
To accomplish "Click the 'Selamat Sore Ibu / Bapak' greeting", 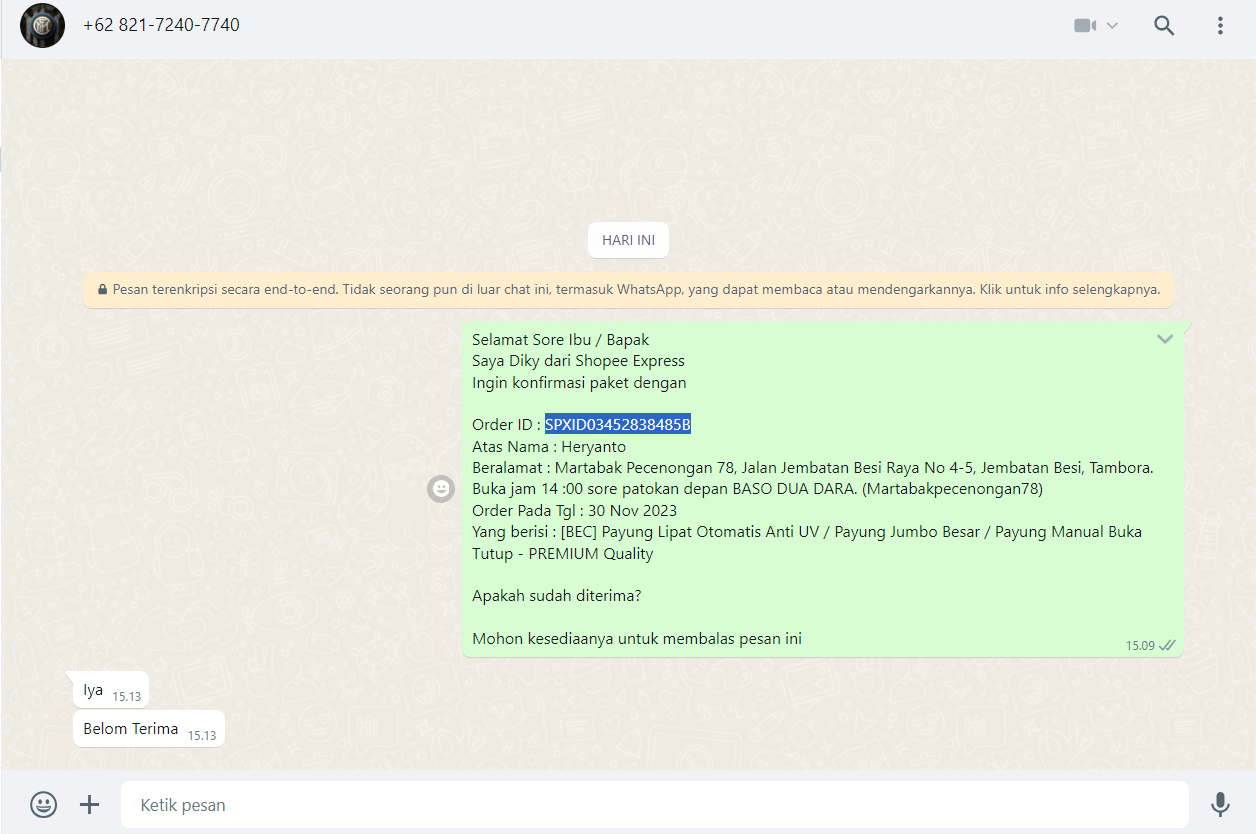I will pyautogui.click(x=561, y=340).
